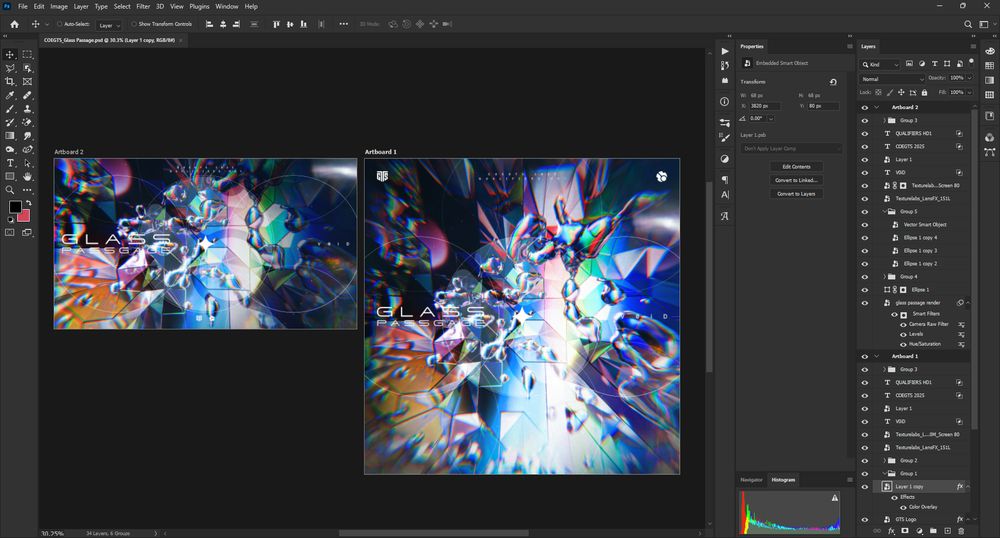Open the Actions play panel icon
This screenshot has width=1000, height=538.
[724, 52]
